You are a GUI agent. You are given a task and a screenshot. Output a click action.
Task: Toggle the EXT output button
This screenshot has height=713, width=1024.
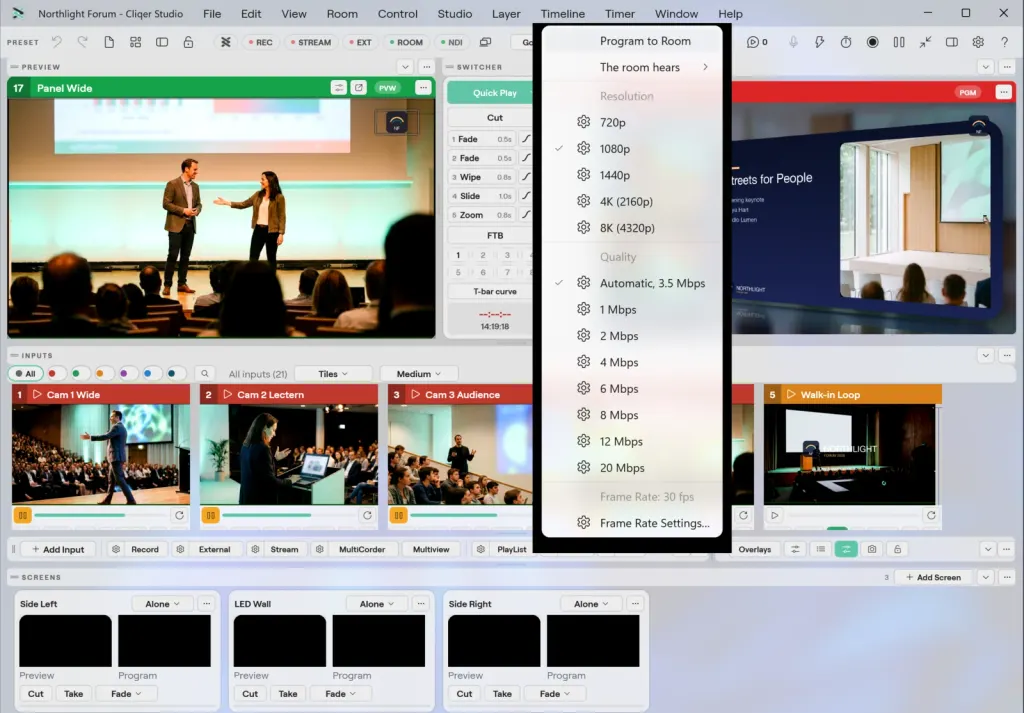360,42
